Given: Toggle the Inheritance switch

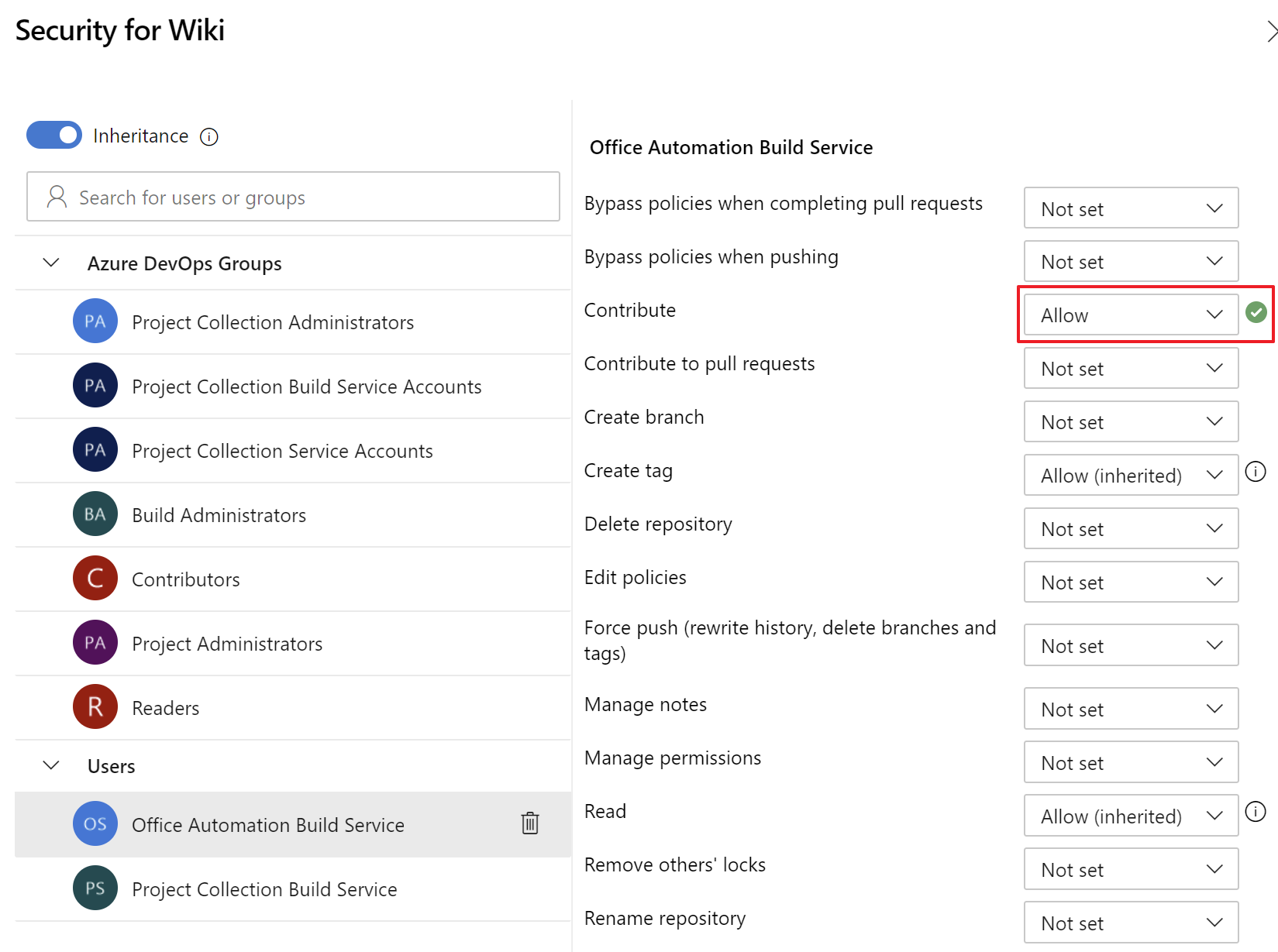Looking at the screenshot, I should [54, 135].
